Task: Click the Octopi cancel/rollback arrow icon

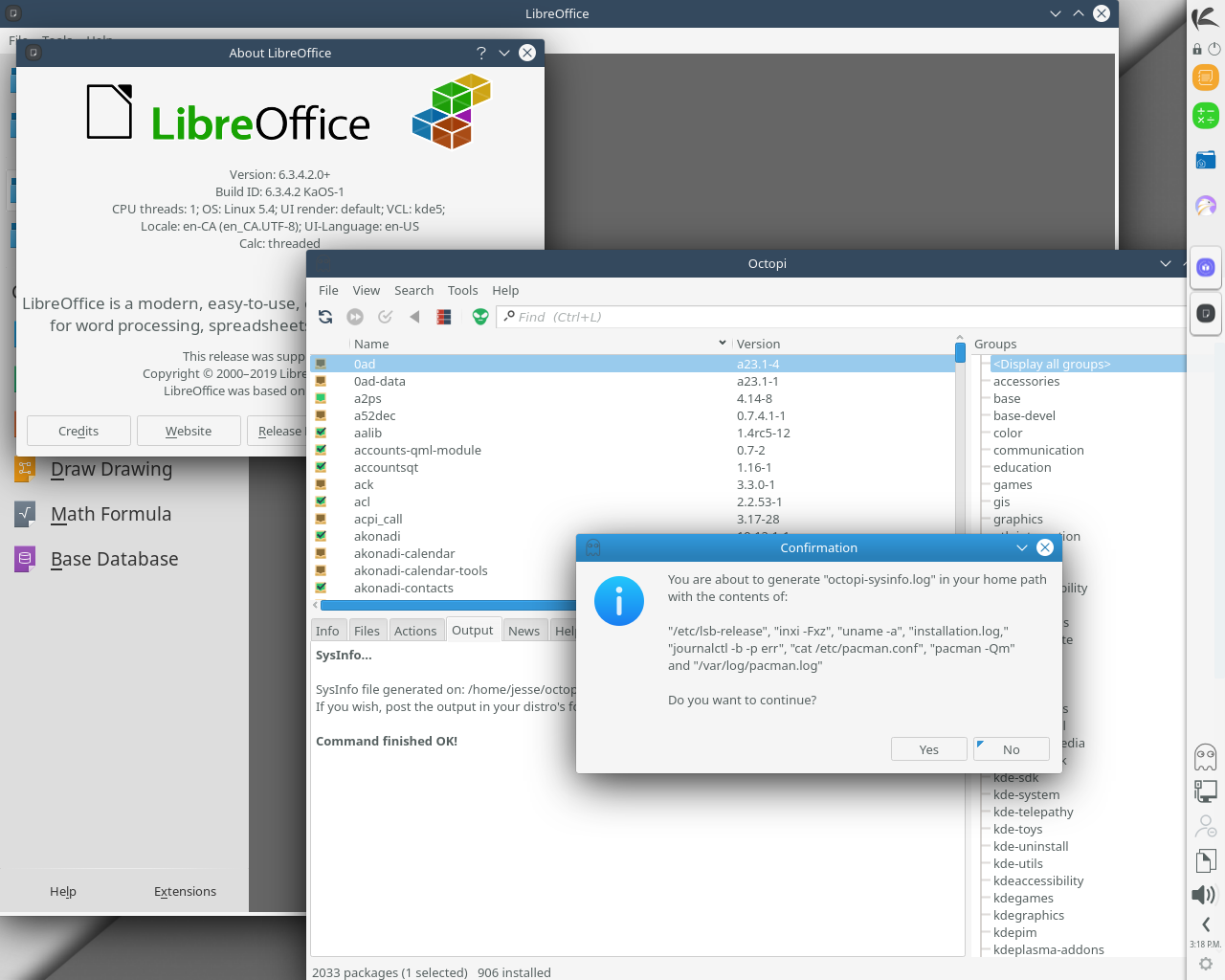Action: coord(414,317)
